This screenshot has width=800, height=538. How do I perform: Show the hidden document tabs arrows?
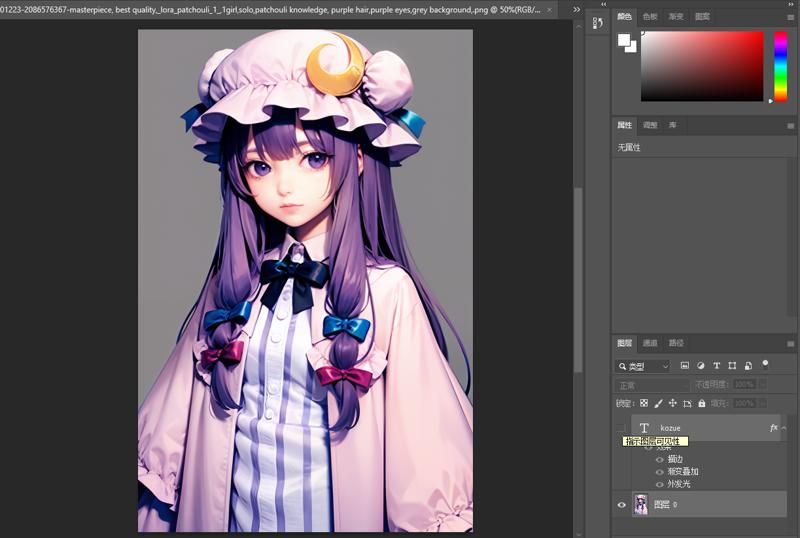pos(577,9)
